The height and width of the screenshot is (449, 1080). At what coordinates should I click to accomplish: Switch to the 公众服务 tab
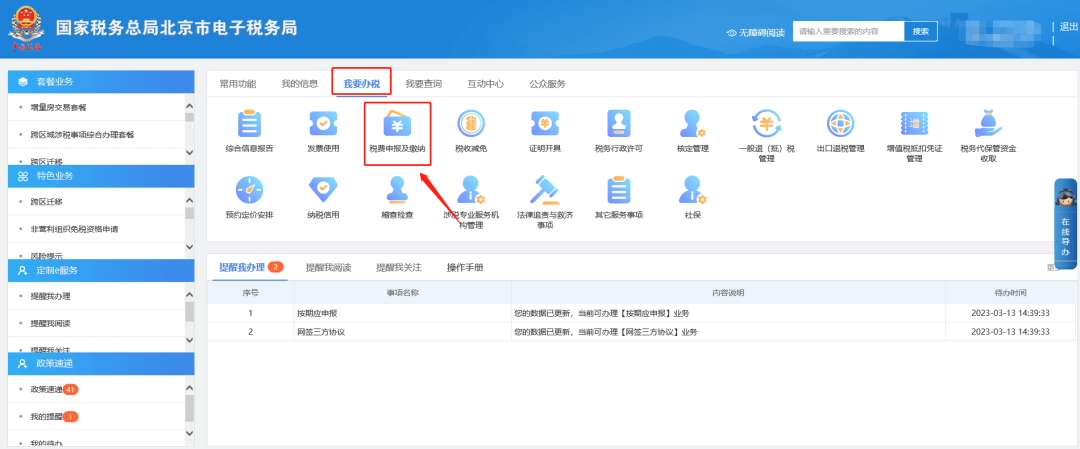pyautogui.click(x=548, y=84)
